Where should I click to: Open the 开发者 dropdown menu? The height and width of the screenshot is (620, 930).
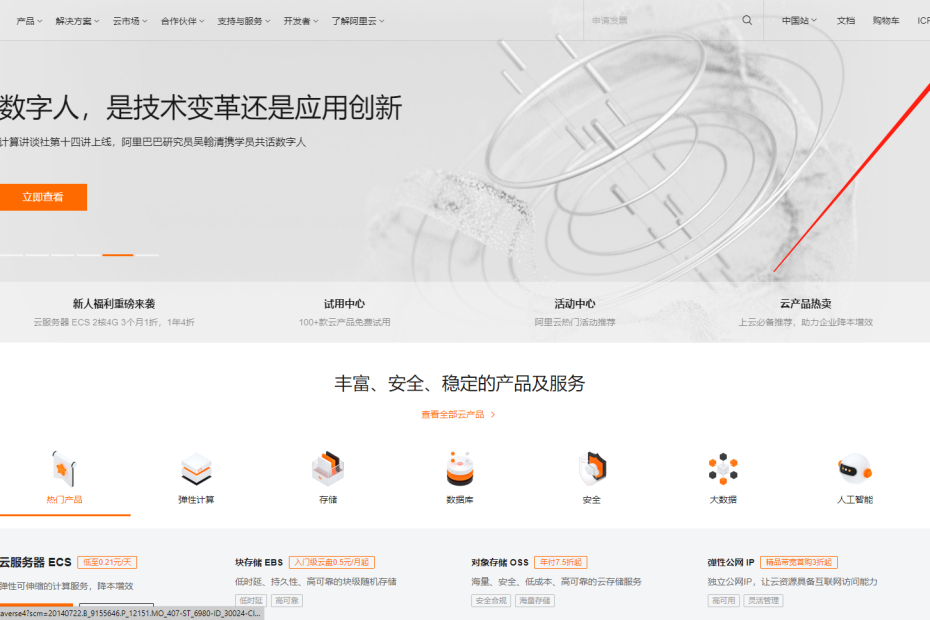[301, 21]
